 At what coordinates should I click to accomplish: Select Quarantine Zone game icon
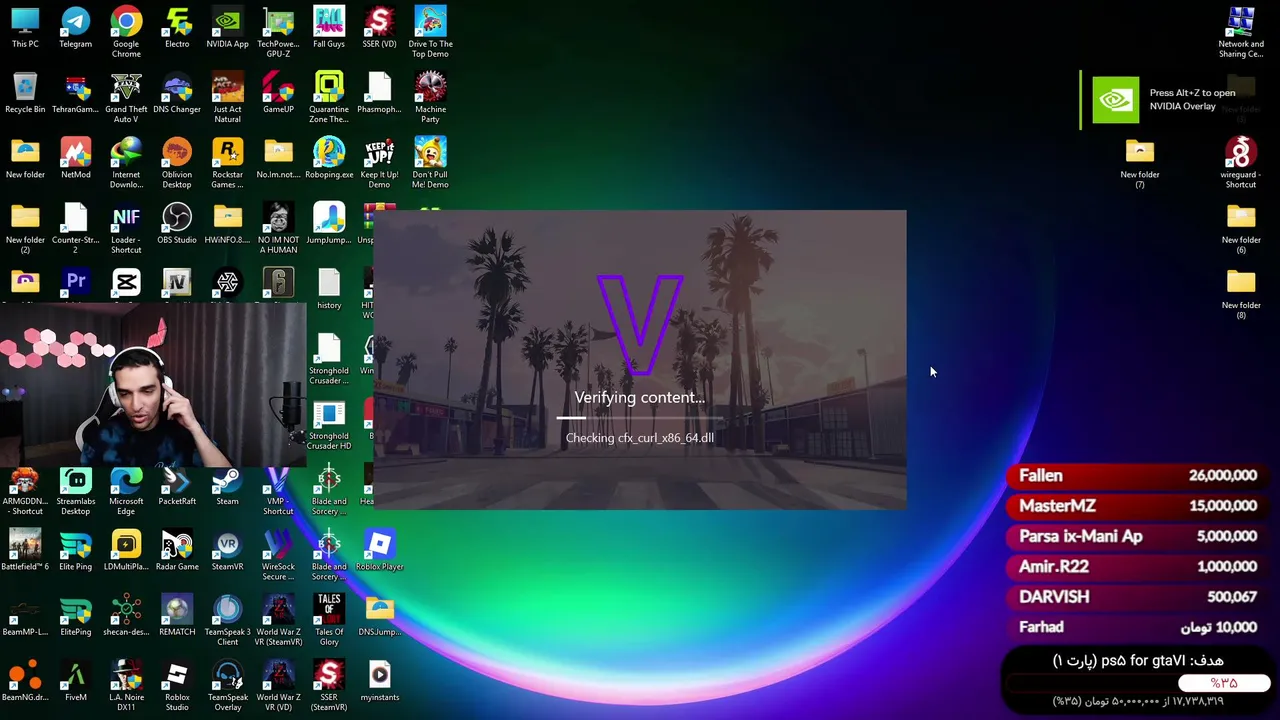tap(329, 97)
